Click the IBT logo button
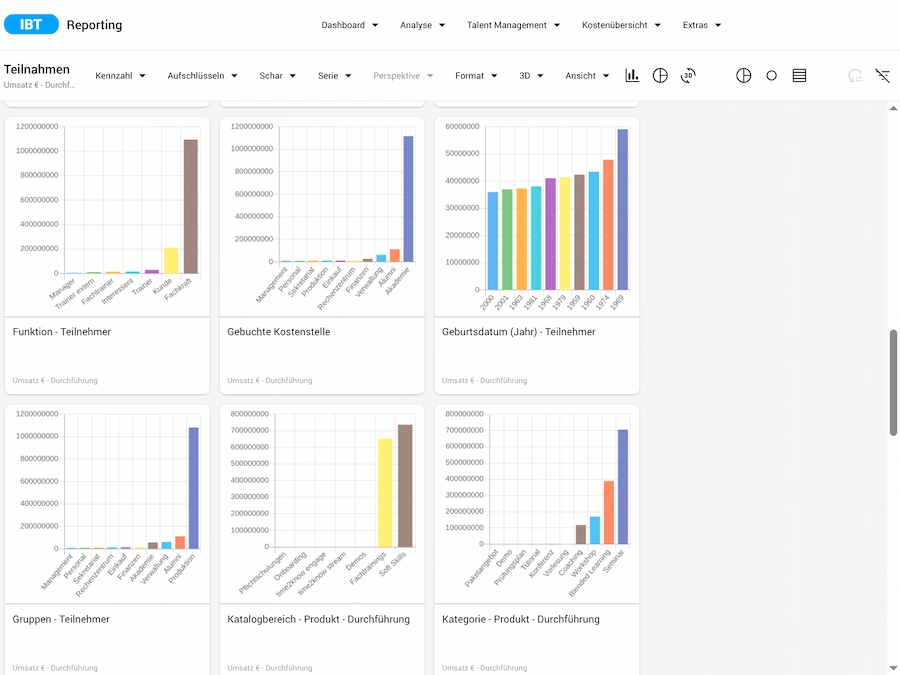 31,24
